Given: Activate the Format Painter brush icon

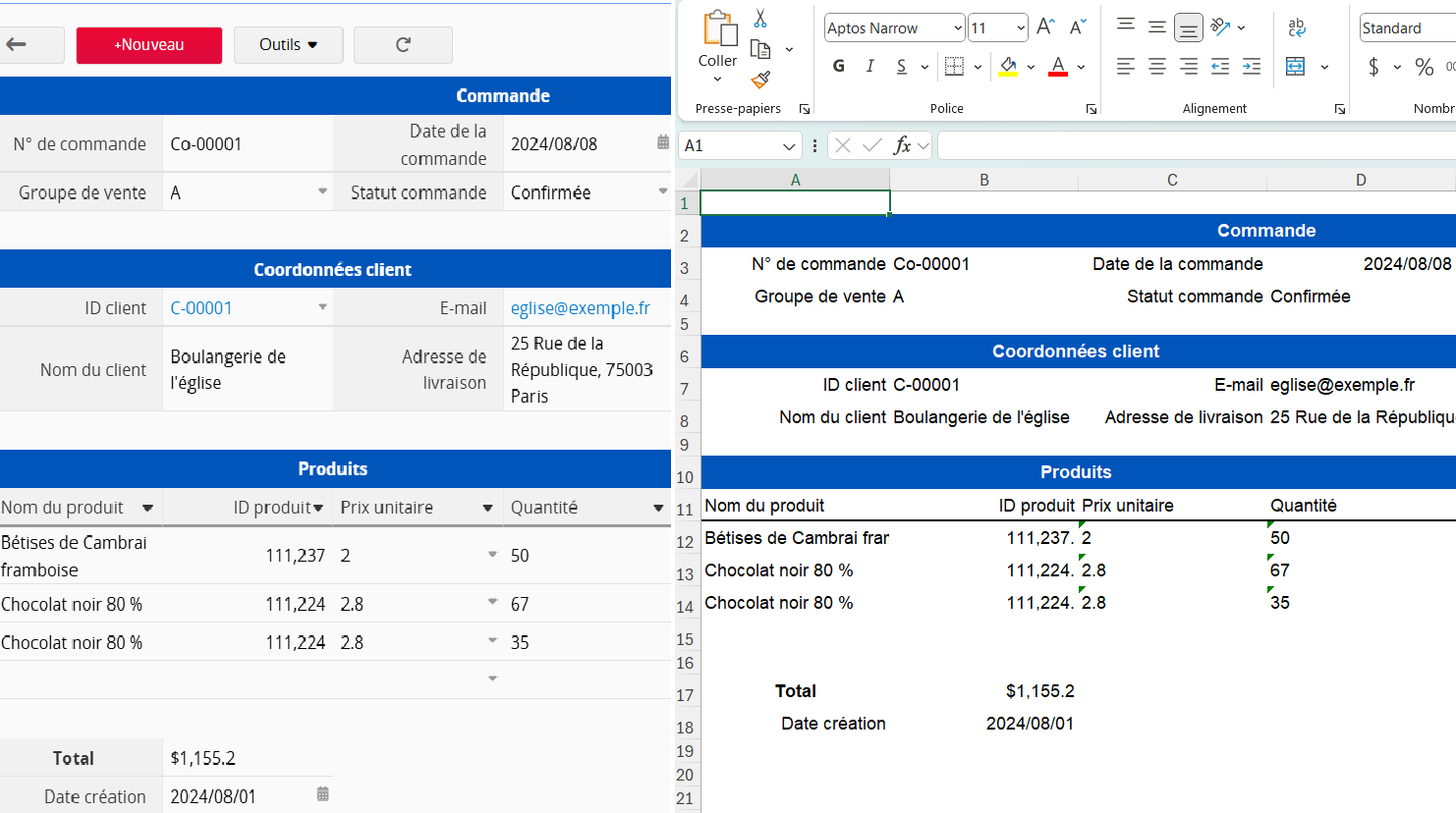Looking at the screenshot, I should click(758, 79).
